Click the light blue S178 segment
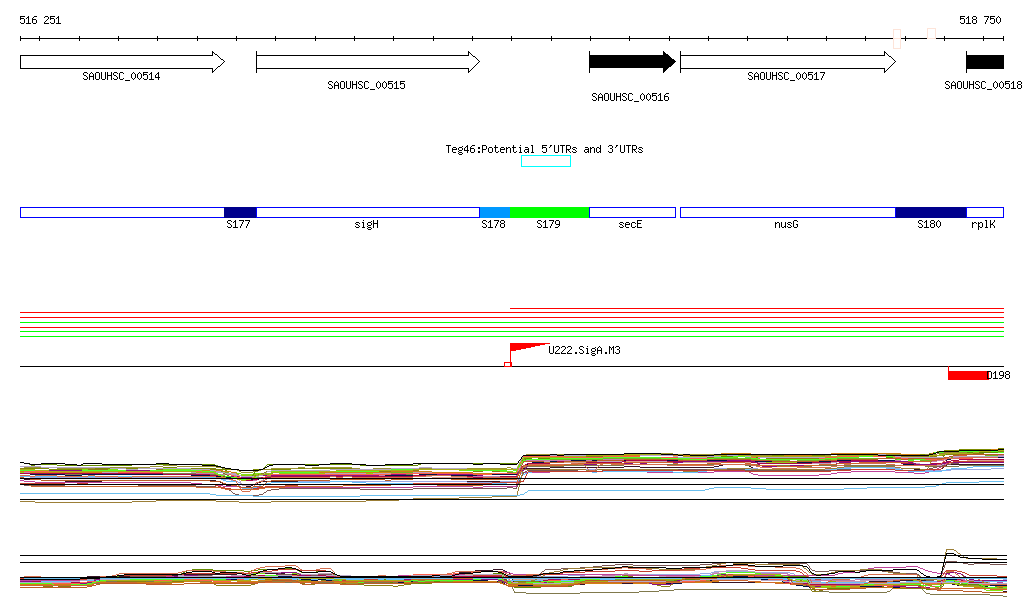The width and height of the screenshot is (1024, 611). pos(494,212)
